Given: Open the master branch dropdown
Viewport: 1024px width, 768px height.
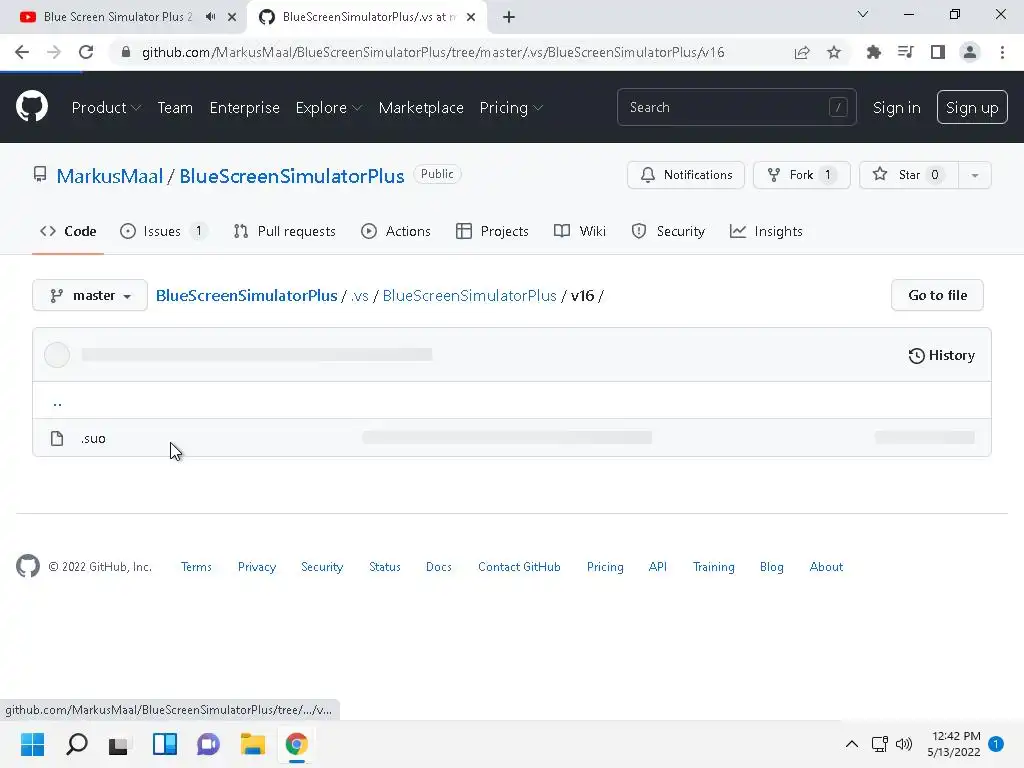Looking at the screenshot, I should pos(89,295).
